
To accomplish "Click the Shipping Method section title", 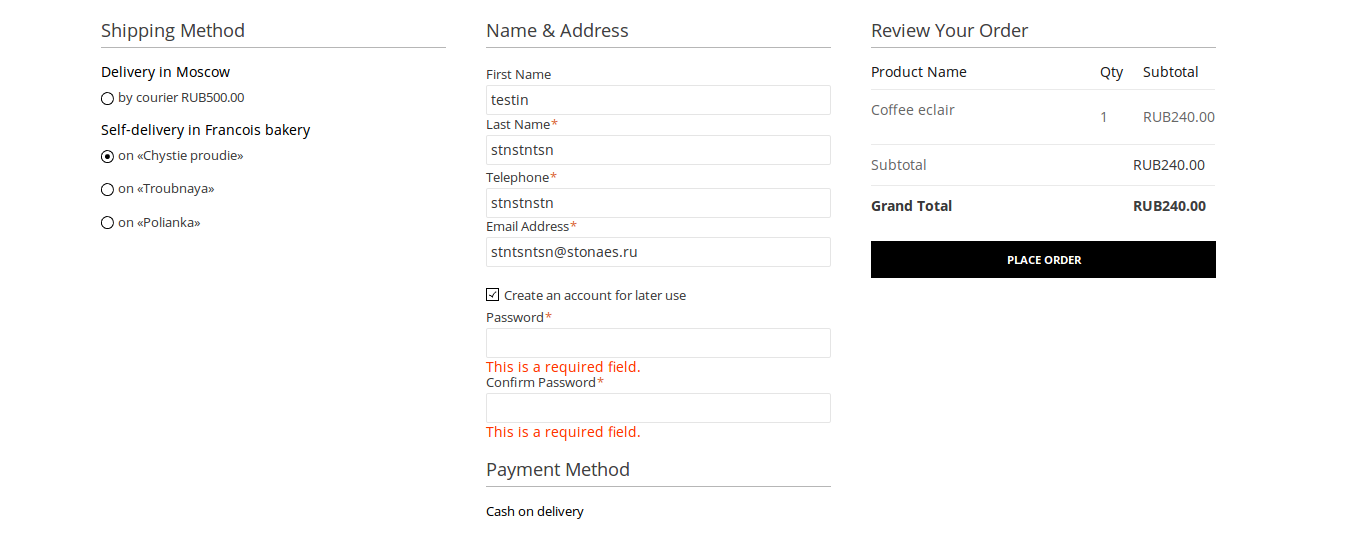I will pos(173,31).
